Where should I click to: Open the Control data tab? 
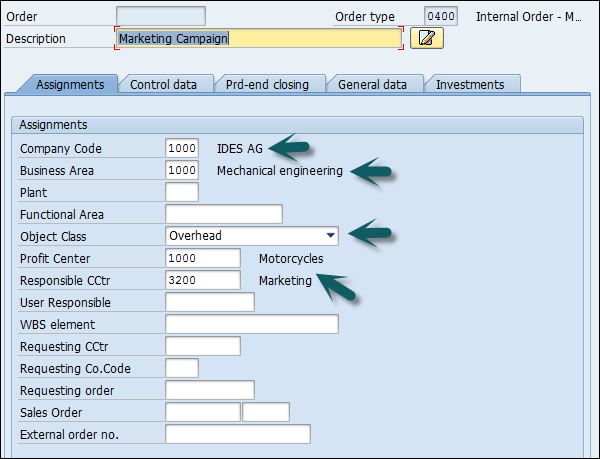[x=163, y=85]
